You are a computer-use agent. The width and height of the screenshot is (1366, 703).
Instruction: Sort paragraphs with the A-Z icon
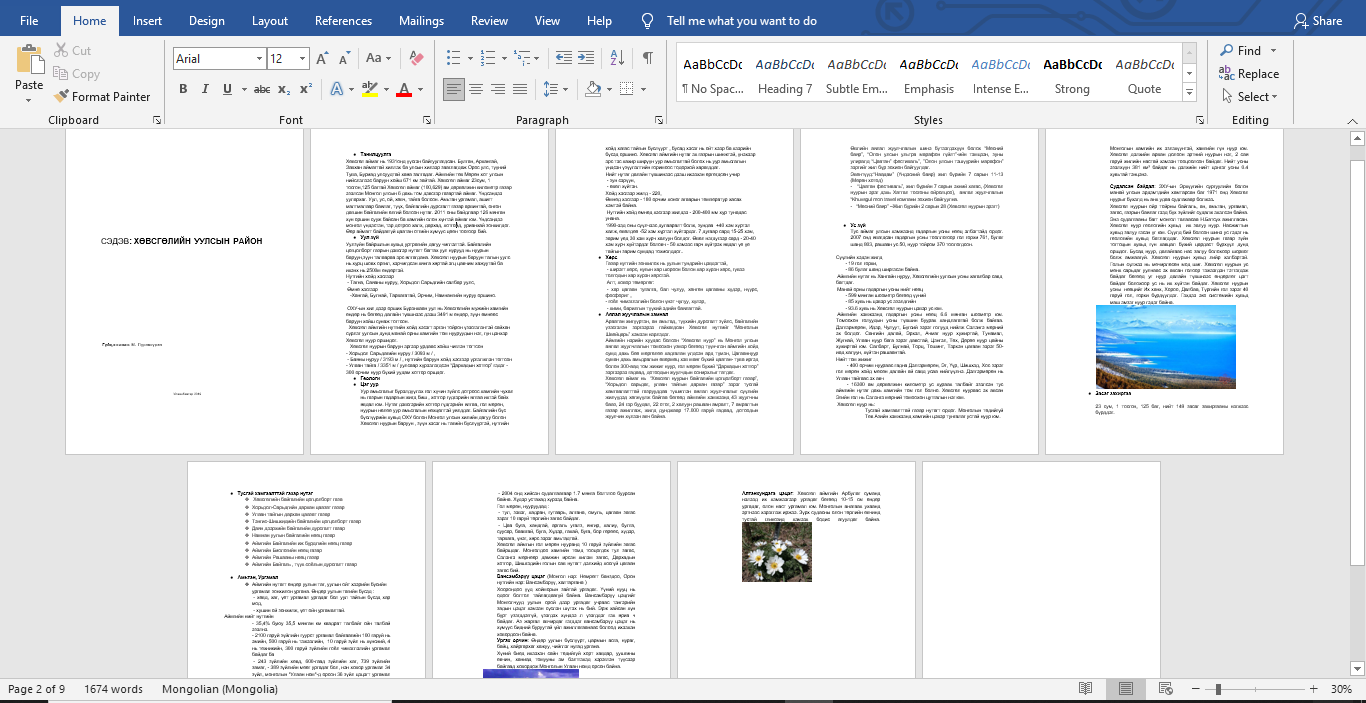(619, 58)
